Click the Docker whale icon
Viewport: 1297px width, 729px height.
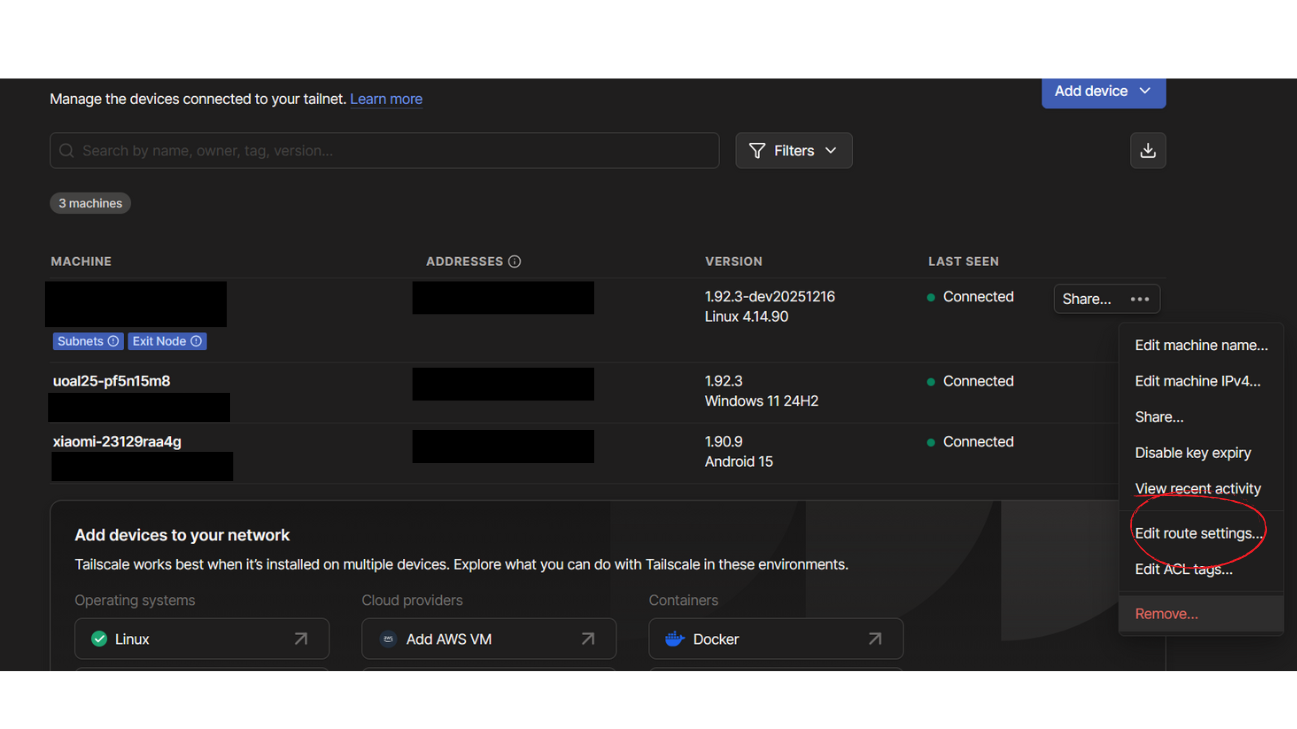pos(675,639)
